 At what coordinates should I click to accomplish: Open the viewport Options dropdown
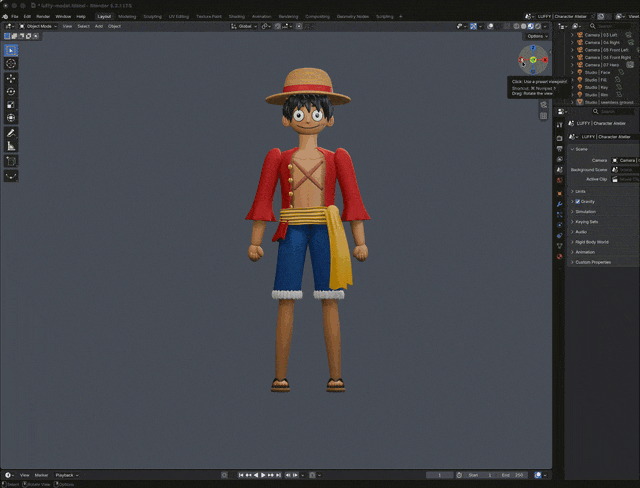(537, 36)
